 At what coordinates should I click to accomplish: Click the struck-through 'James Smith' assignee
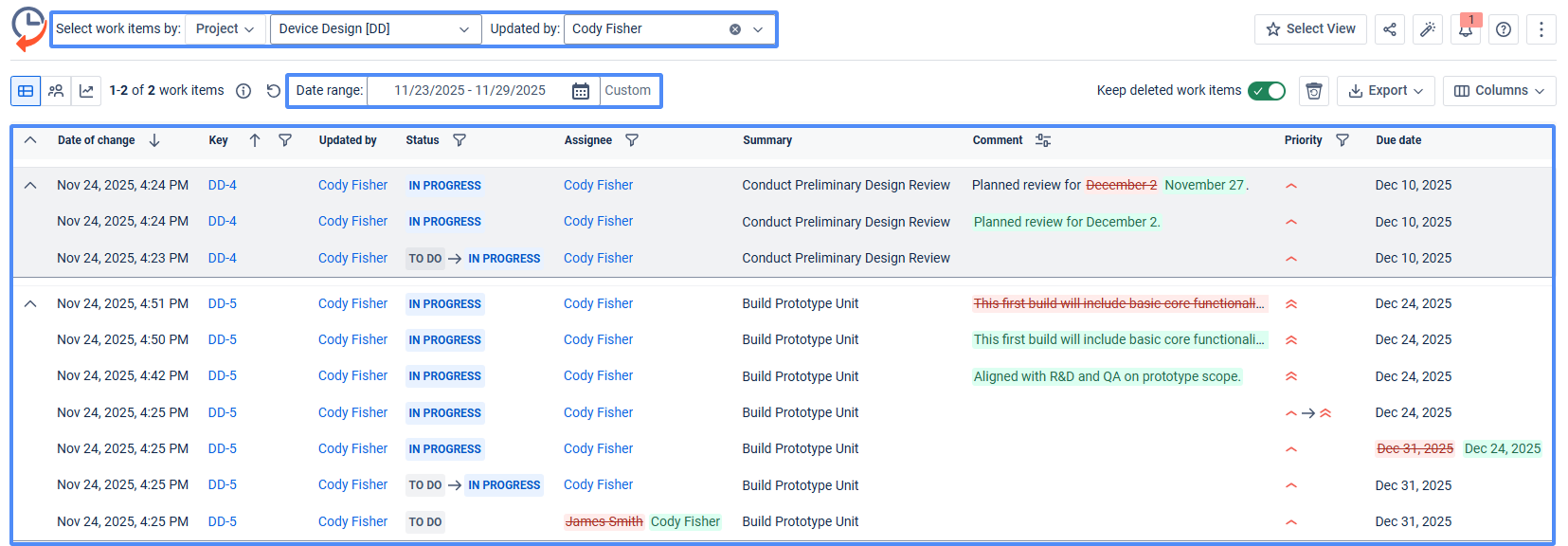(x=604, y=521)
